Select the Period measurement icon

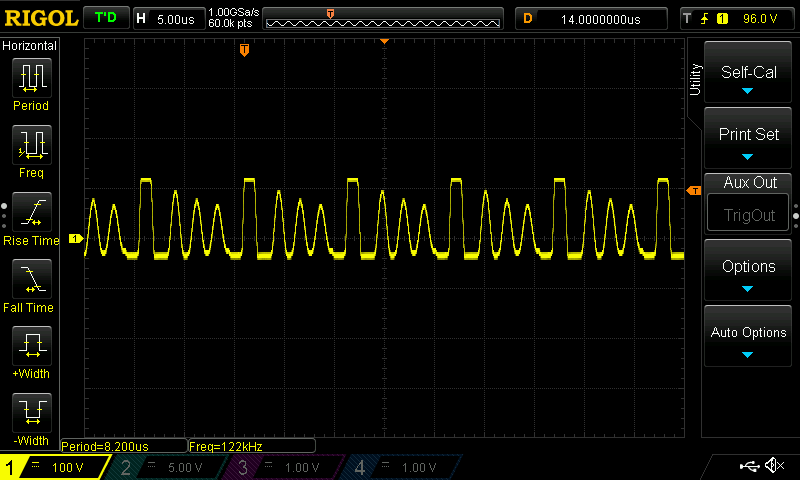32,78
